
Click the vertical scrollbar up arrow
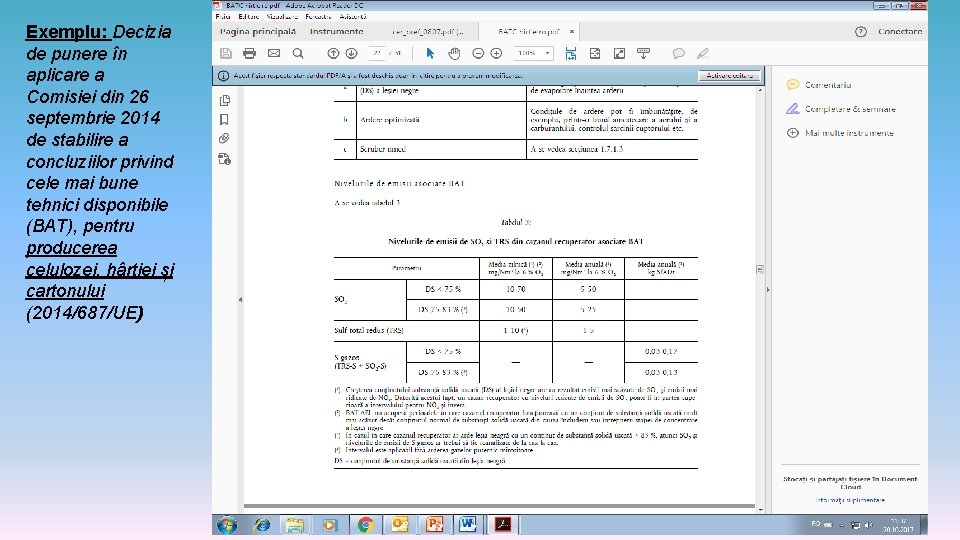coord(760,90)
